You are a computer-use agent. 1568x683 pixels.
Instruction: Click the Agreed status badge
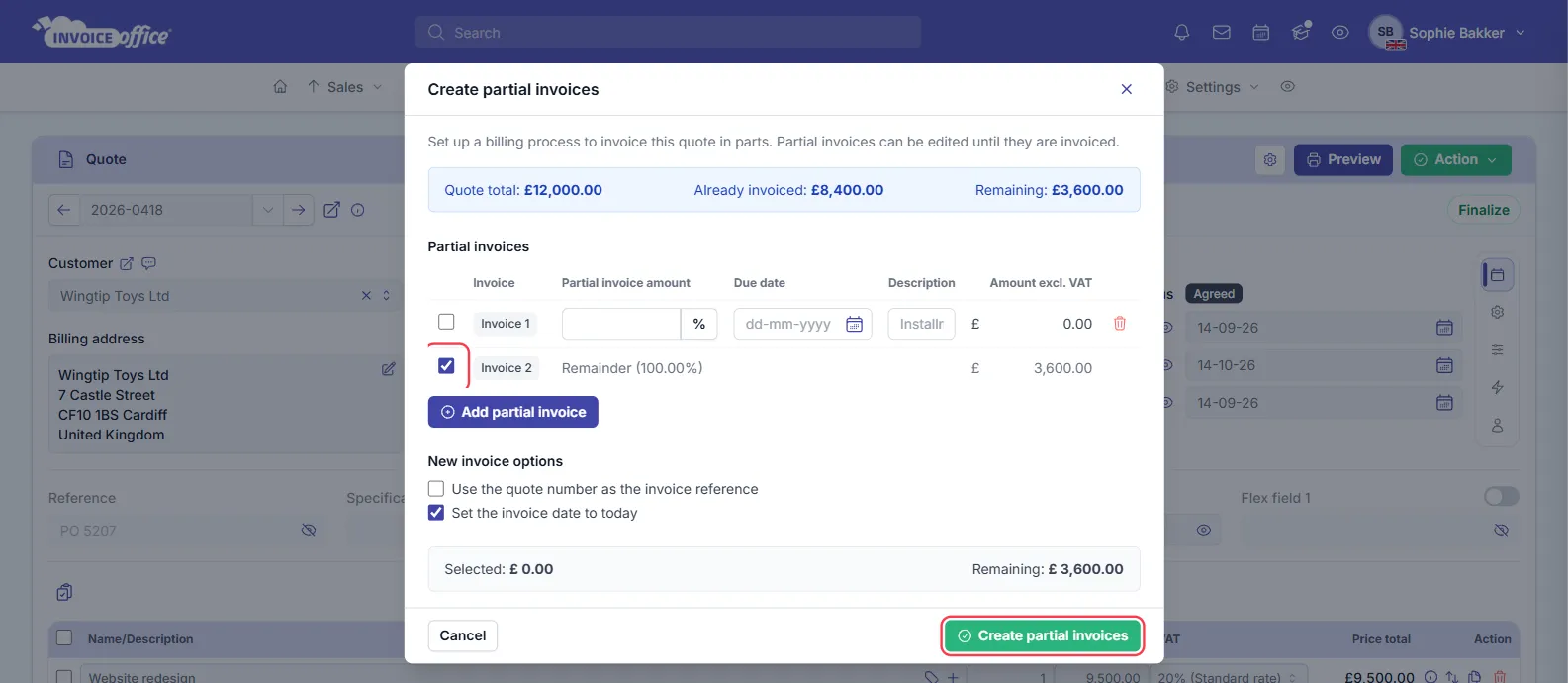[x=1214, y=294]
